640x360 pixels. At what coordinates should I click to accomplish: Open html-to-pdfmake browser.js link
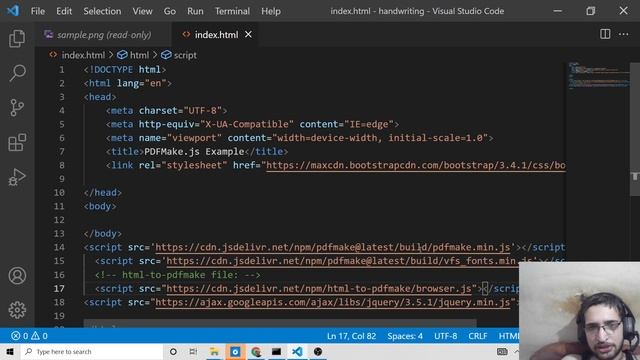coord(319,289)
